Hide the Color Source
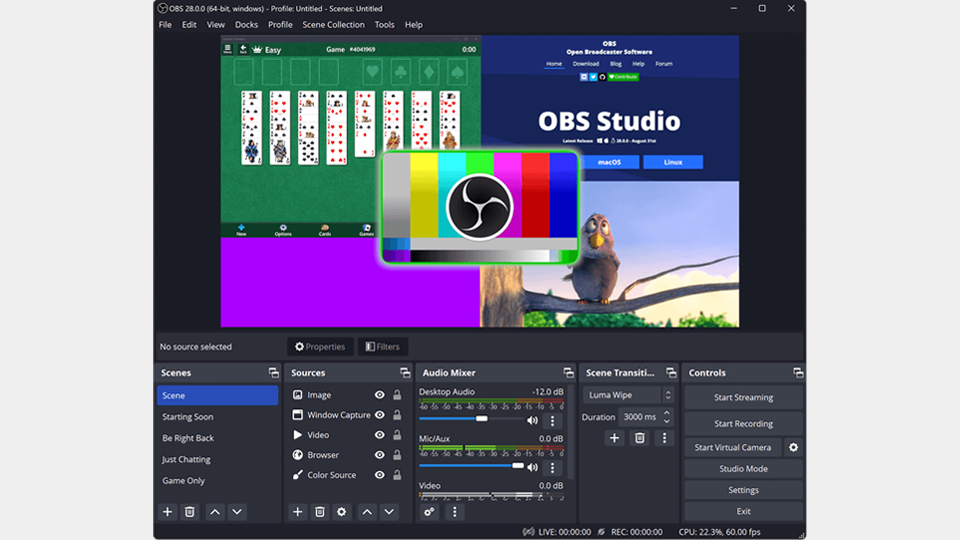Viewport: 960px width, 540px height. coord(380,475)
